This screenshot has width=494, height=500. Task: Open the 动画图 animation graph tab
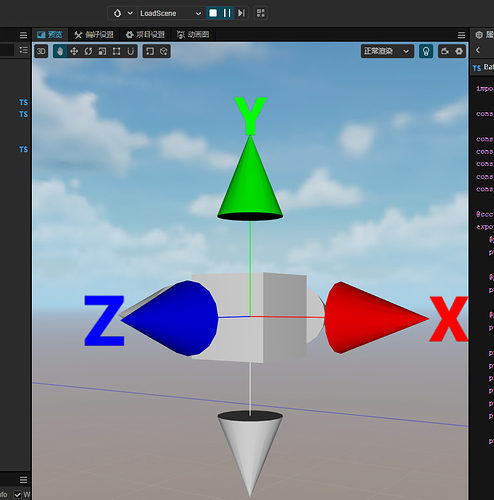193,35
